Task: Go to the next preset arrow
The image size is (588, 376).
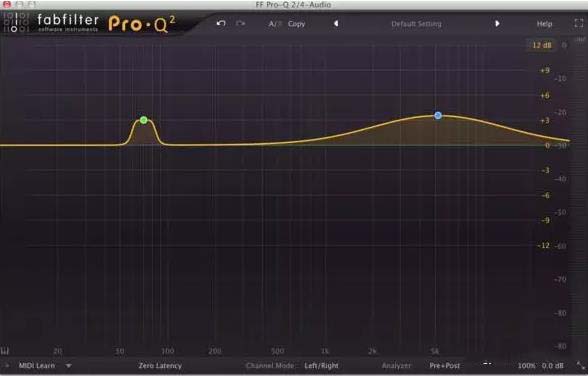Action: [497, 24]
